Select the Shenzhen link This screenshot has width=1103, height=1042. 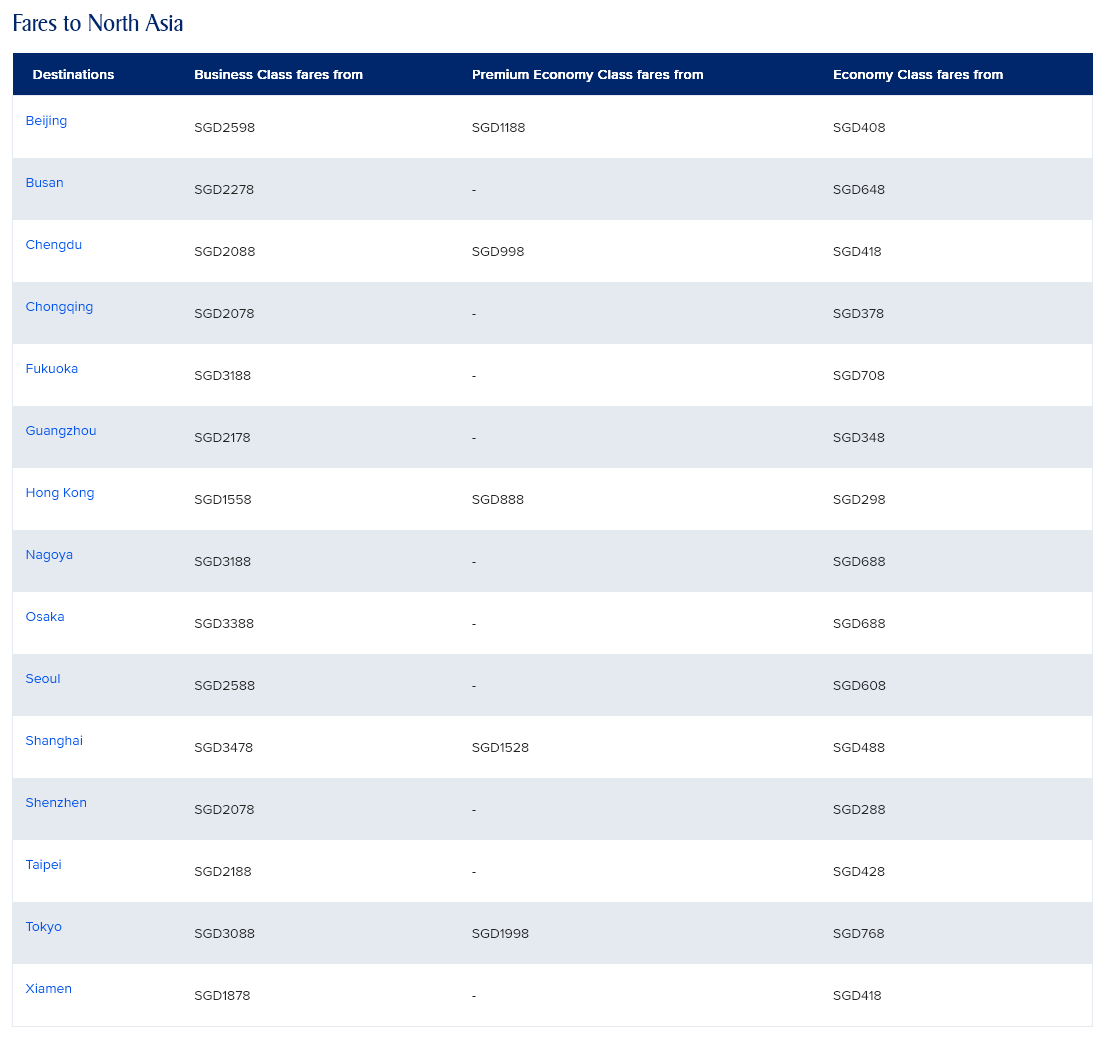(56, 803)
